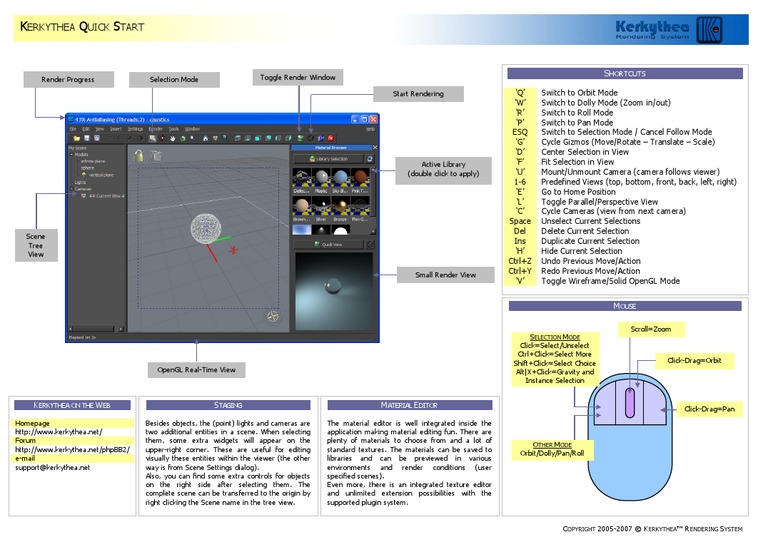This screenshot has height=542, width=768.
Task: Toggle the padlock icon in viewport
Action: [x=140, y=156]
